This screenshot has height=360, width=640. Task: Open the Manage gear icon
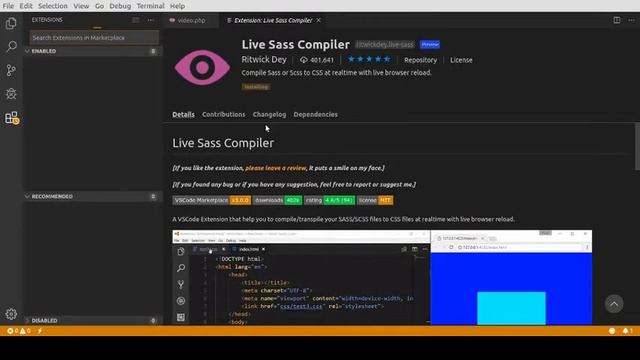[11, 313]
